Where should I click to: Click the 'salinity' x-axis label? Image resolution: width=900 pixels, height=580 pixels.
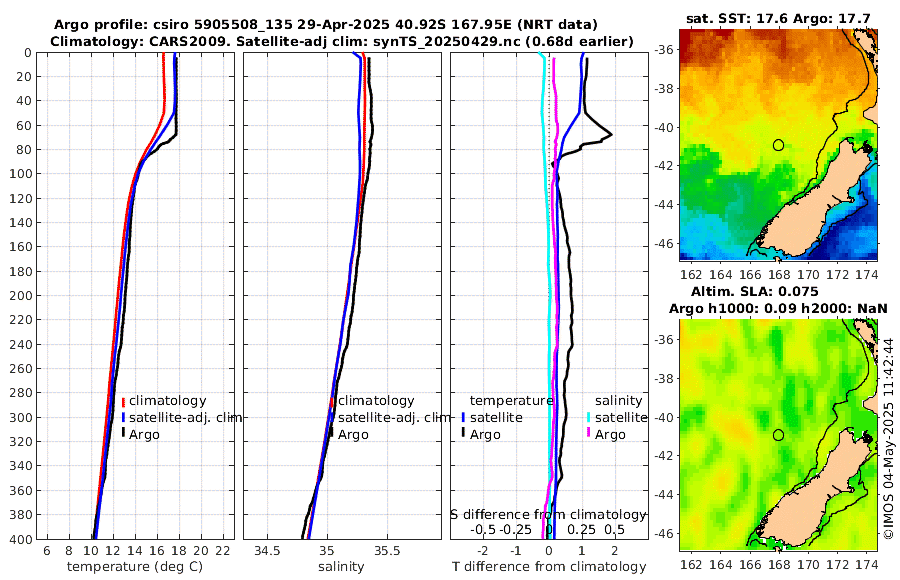340,567
